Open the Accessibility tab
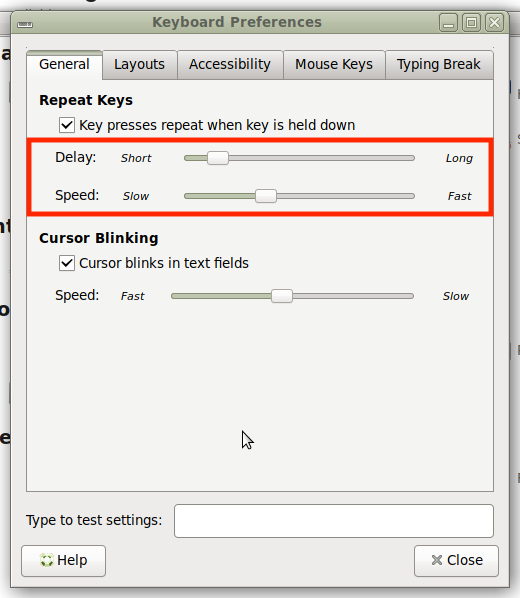This screenshot has width=520, height=598. point(230,64)
